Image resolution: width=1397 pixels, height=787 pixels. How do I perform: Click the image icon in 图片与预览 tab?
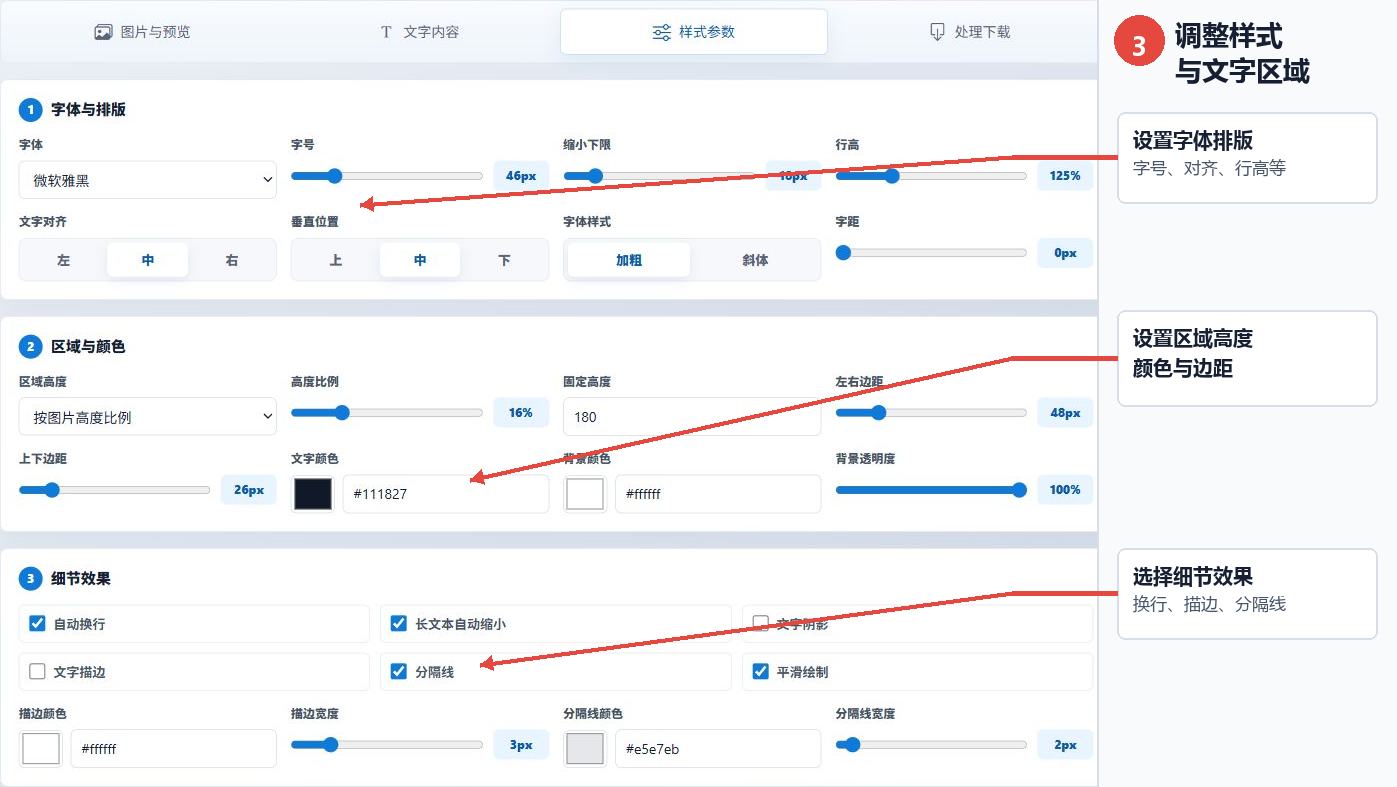(x=103, y=32)
